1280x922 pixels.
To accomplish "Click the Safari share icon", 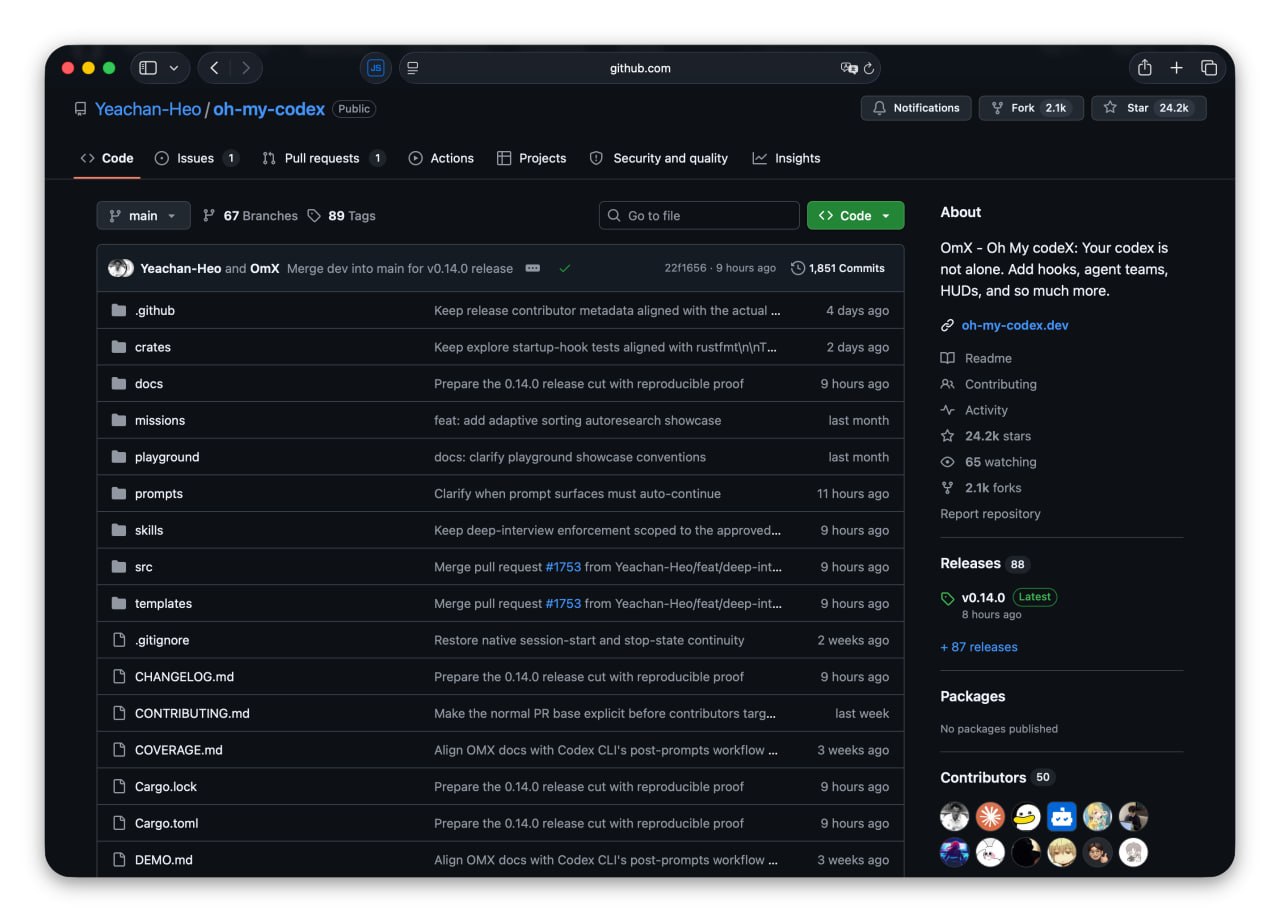I will pos(1144,68).
